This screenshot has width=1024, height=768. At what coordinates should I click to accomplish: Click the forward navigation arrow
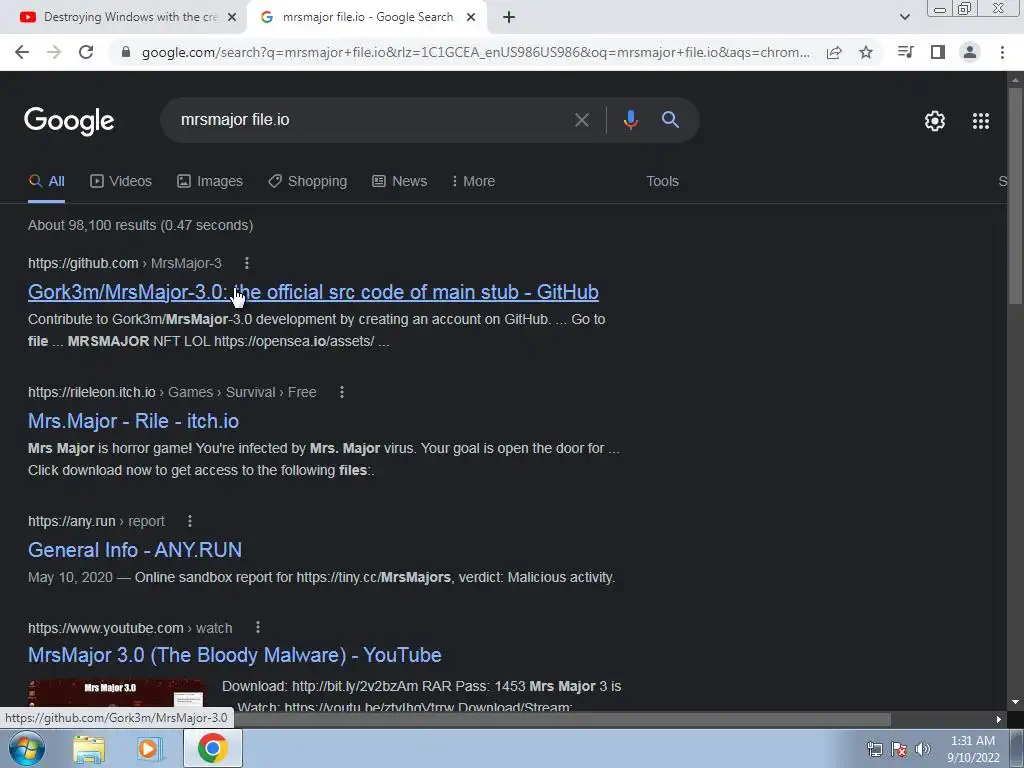click(x=54, y=52)
